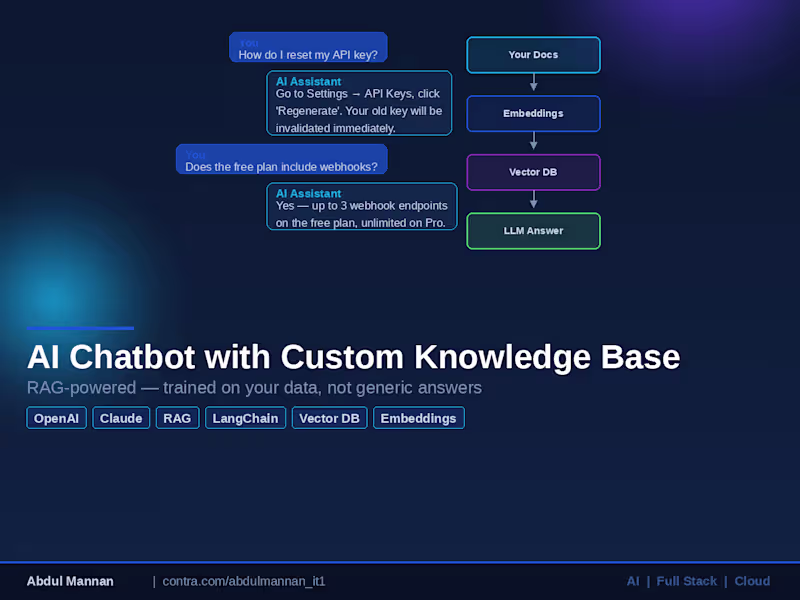Image resolution: width=800 pixels, height=600 pixels.
Task: Click the Your Docs flow box
Action: click(533, 55)
